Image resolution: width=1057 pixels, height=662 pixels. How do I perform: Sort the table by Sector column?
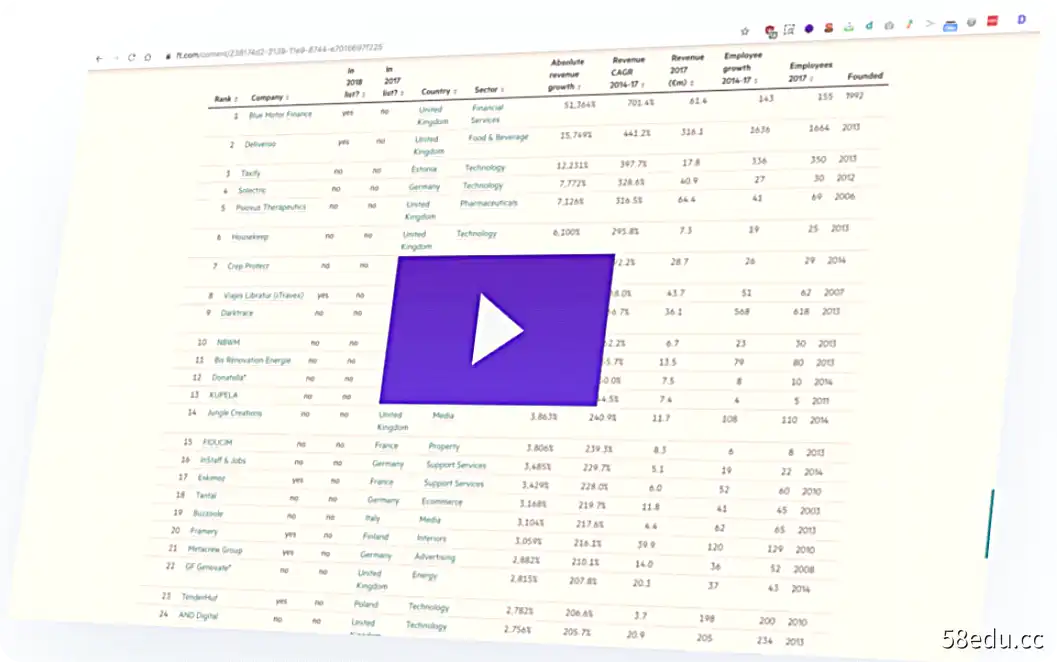(x=489, y=89)
